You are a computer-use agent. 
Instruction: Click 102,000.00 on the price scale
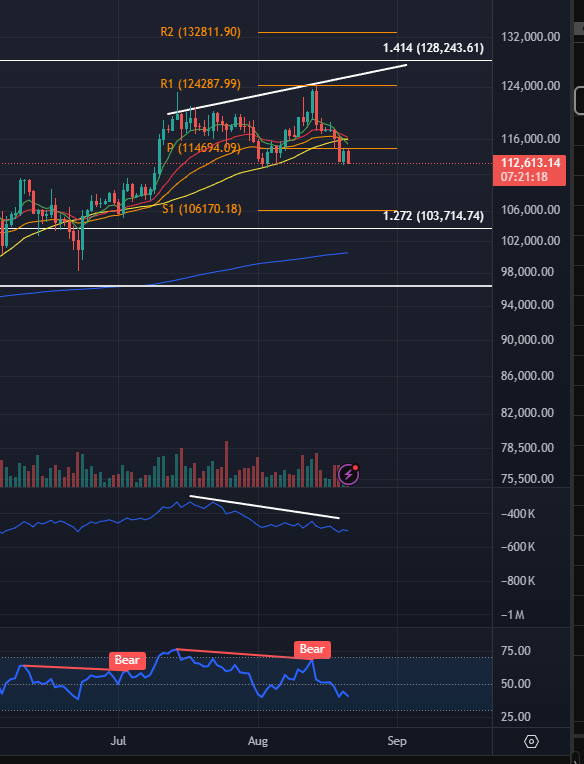[530, 241]
